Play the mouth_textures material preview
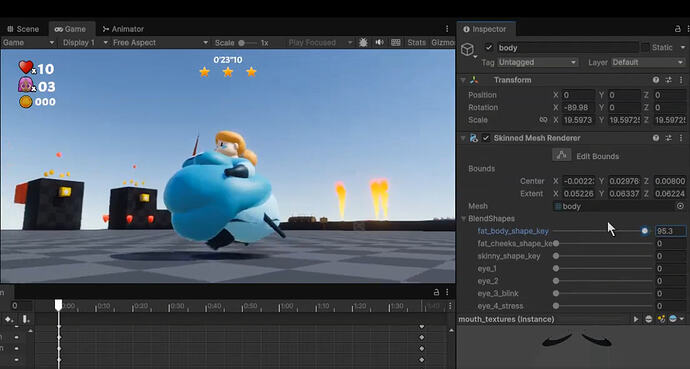690x369 pixels. coord(636,319)
